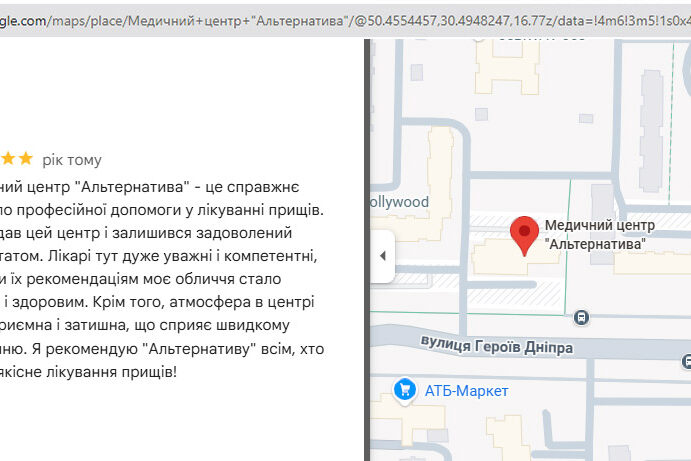This screenshot has height=461, width=691.
Task: Click the tan building above Hollywood label
Action: click(x=438, y=155)
